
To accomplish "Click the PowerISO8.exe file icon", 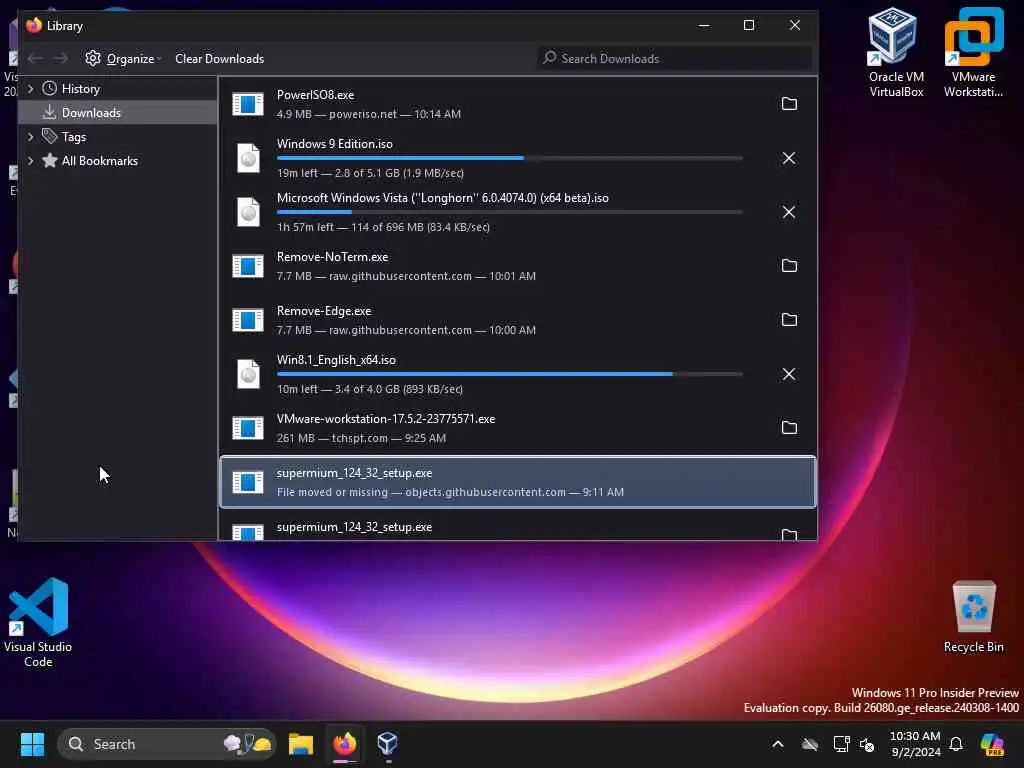I will [248, 104].
